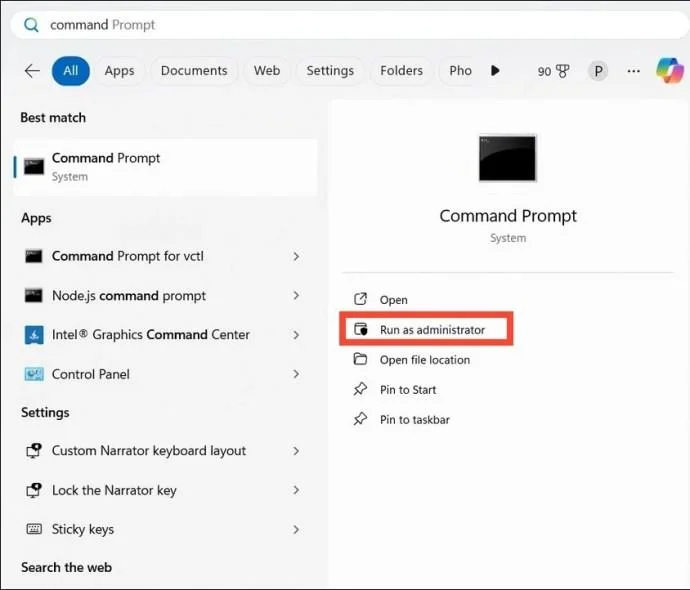This screenshot has width=690, height=590.
Task: Show more filter tabs with play arrow
Action: 495,70
